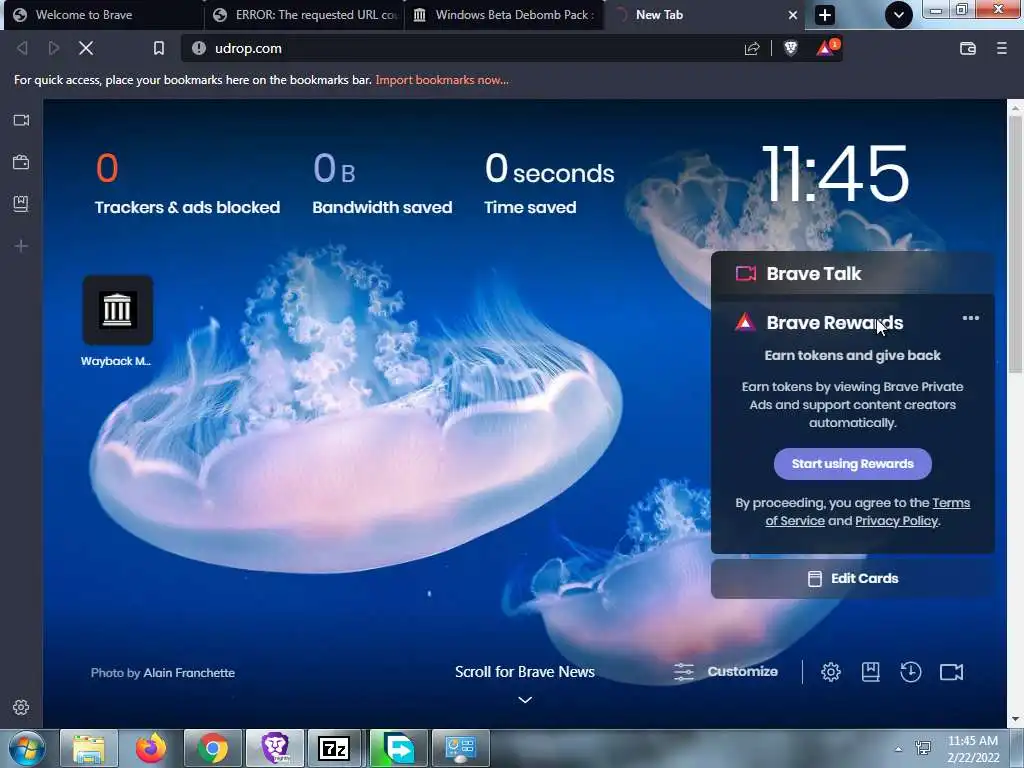Share this page via the share icon

[752, 48]
